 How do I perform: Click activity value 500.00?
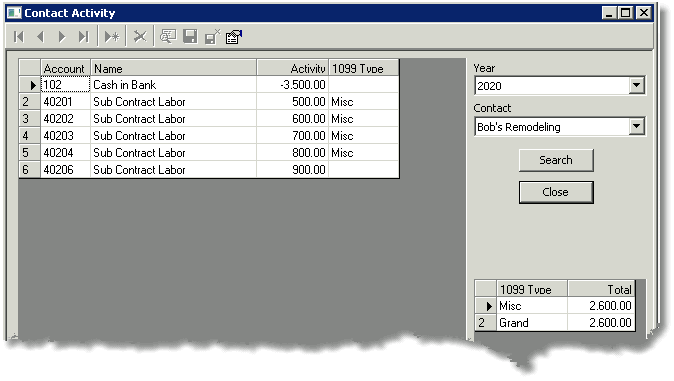point(293,102)
